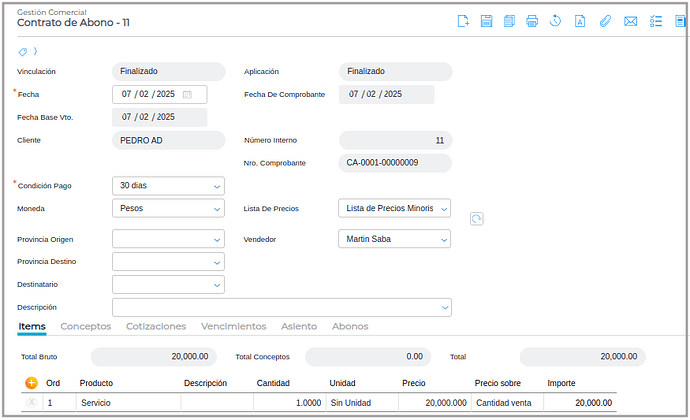Add a new item row with orange plus

coord(31,383)
